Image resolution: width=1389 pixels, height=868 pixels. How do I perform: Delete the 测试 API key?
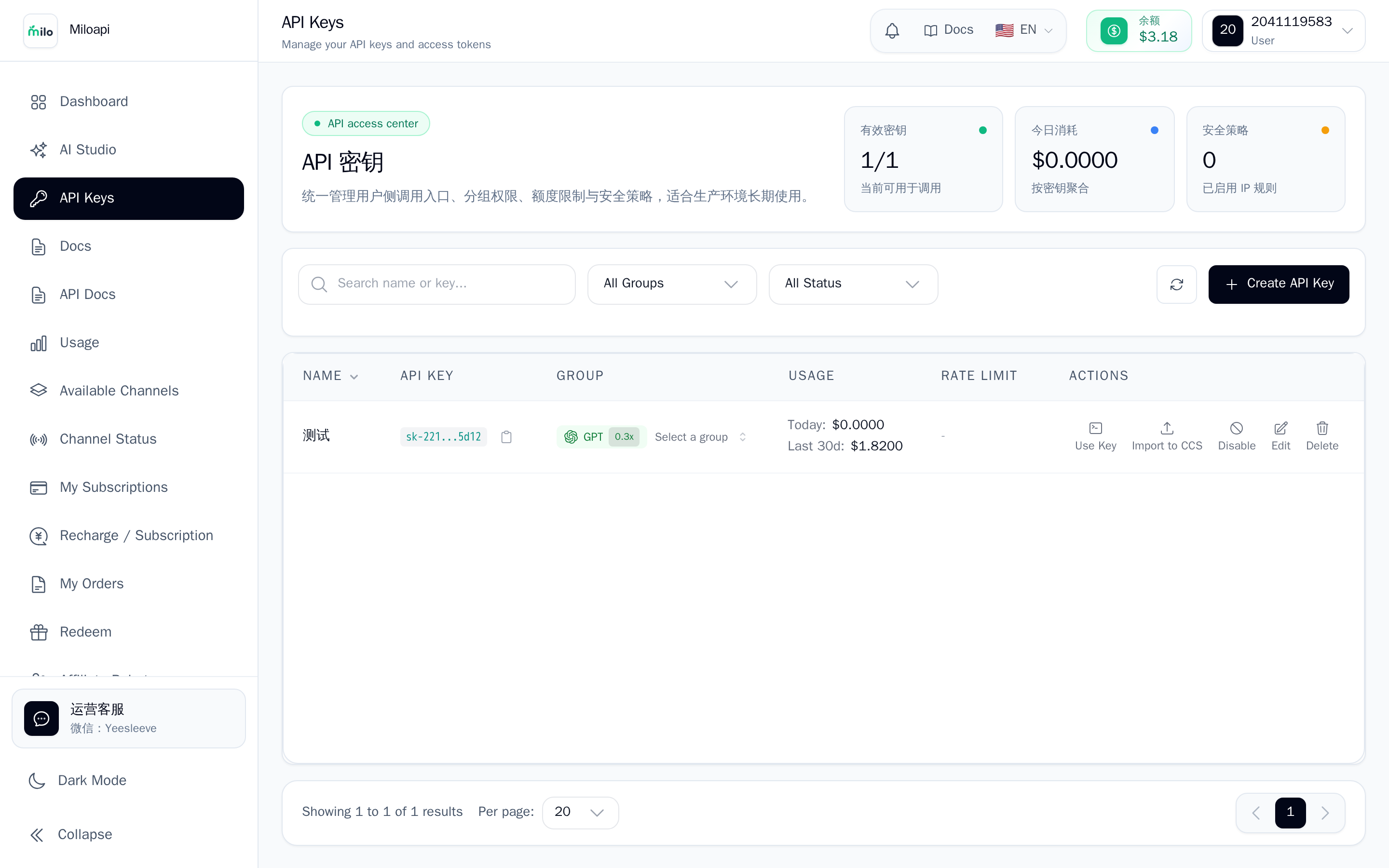point(1322,436)
